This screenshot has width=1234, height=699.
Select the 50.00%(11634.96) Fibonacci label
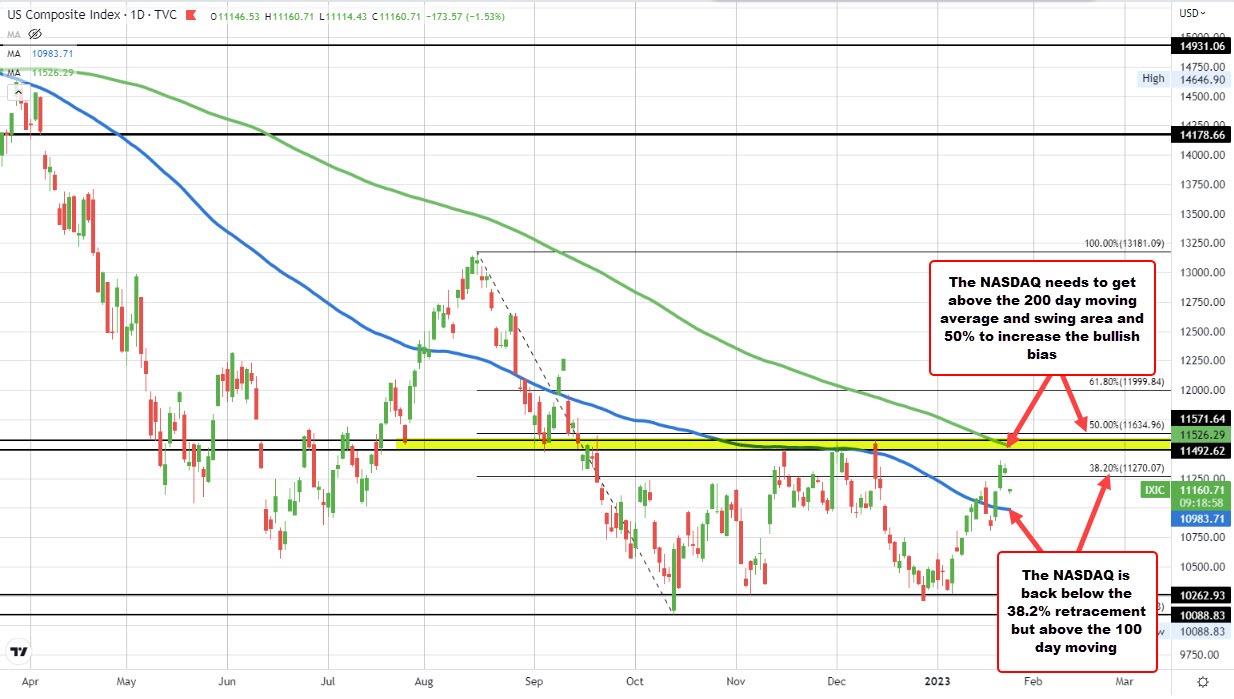click(x=1128, y=425)
